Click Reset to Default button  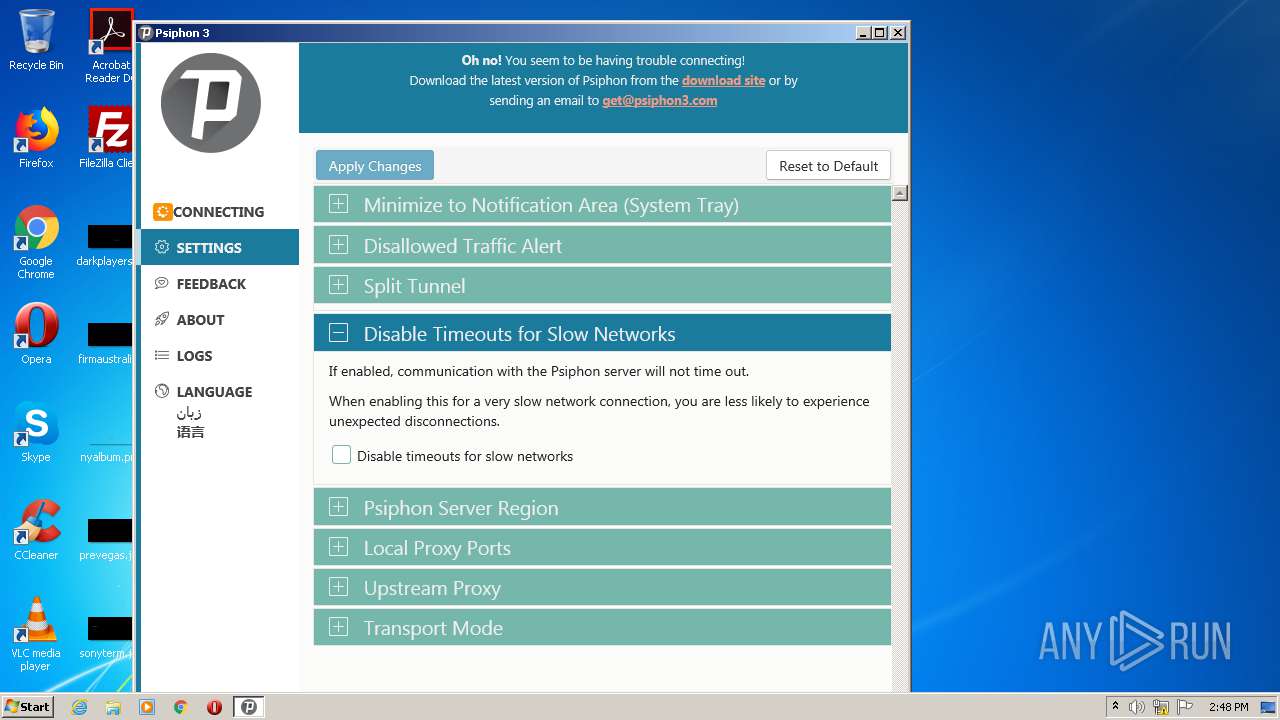(x=828, y=166)
